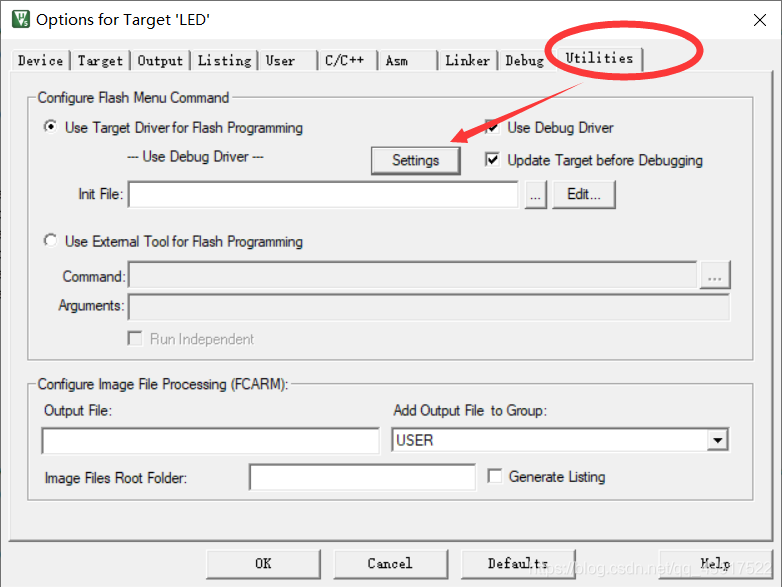The height and width of the screenshot is (587, 782).
Task: Open the Device tab
Action: pos(40,61)
